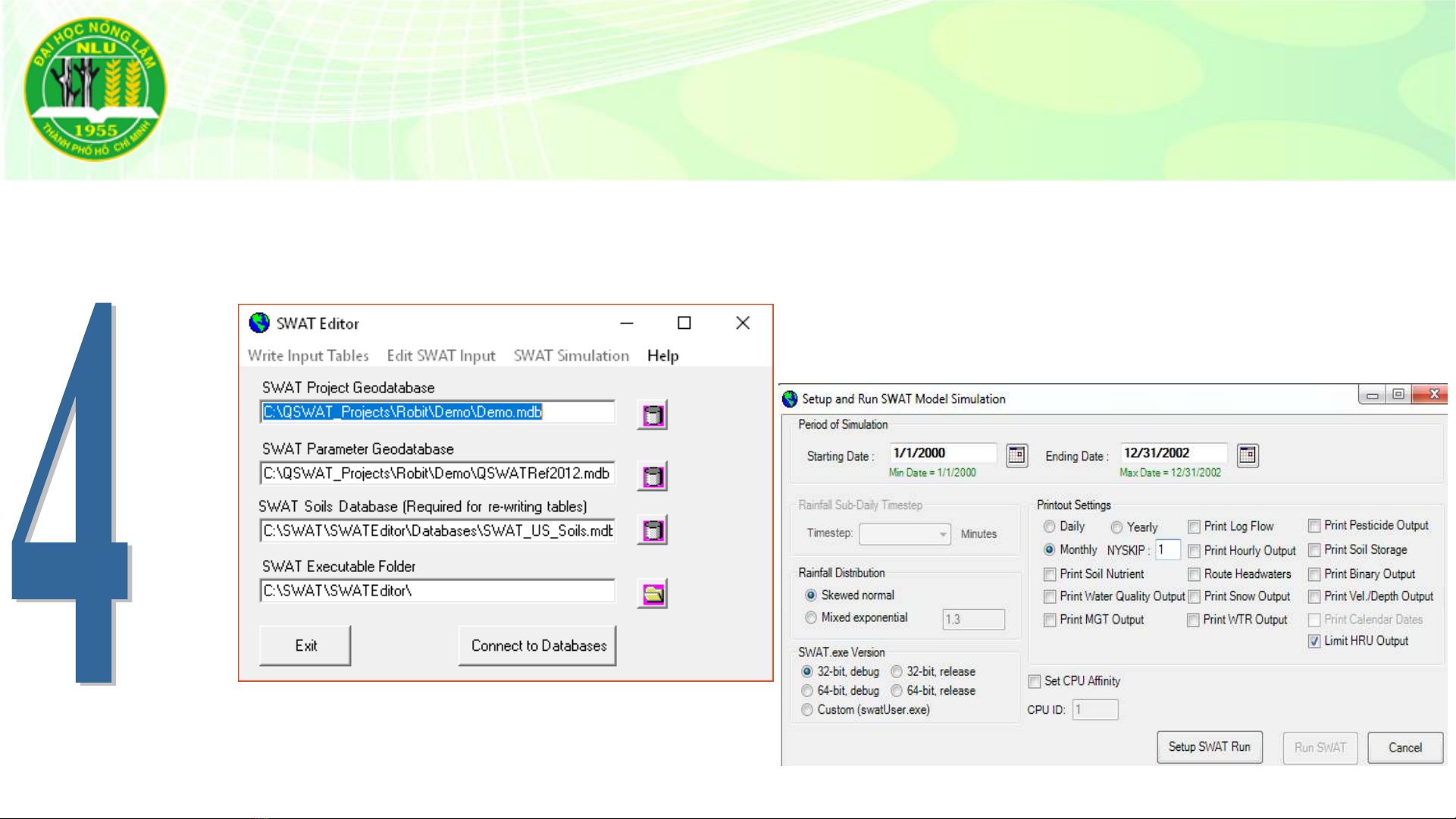Enable Print Log Flow checkbox

(x=1194, y=527)
